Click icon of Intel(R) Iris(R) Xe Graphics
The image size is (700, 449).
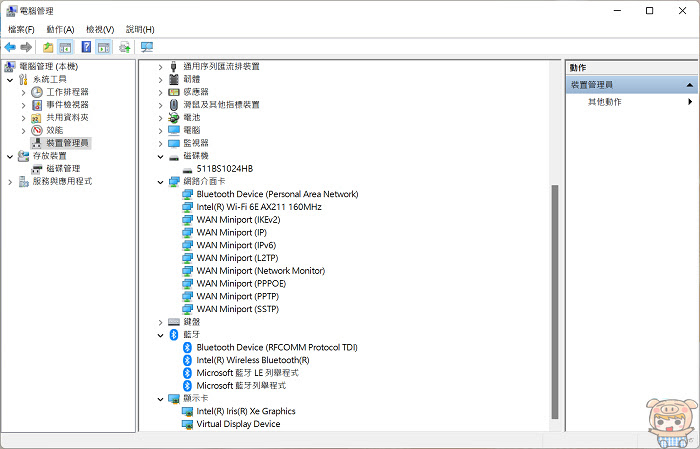coord(188,411)
